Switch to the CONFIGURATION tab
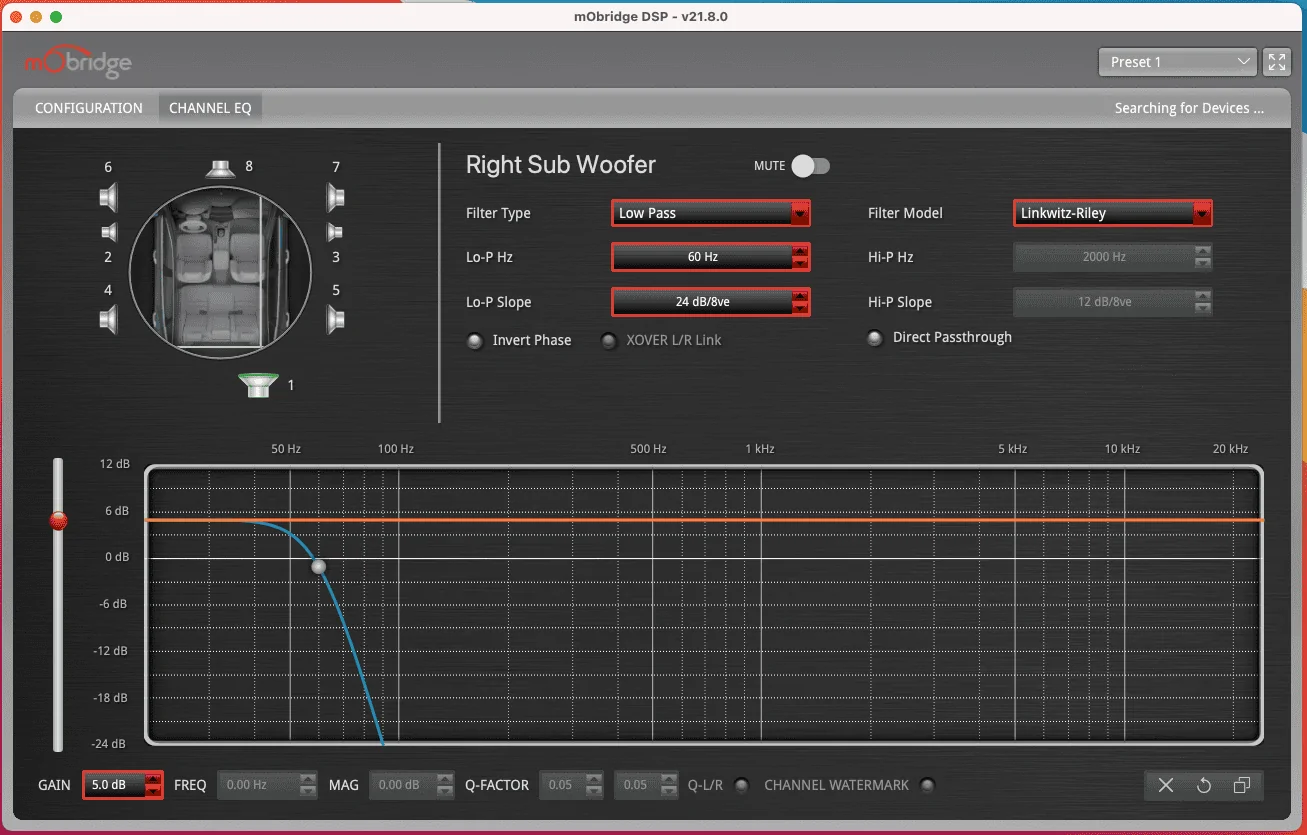 pyautogui.click(x=89, y=108)
